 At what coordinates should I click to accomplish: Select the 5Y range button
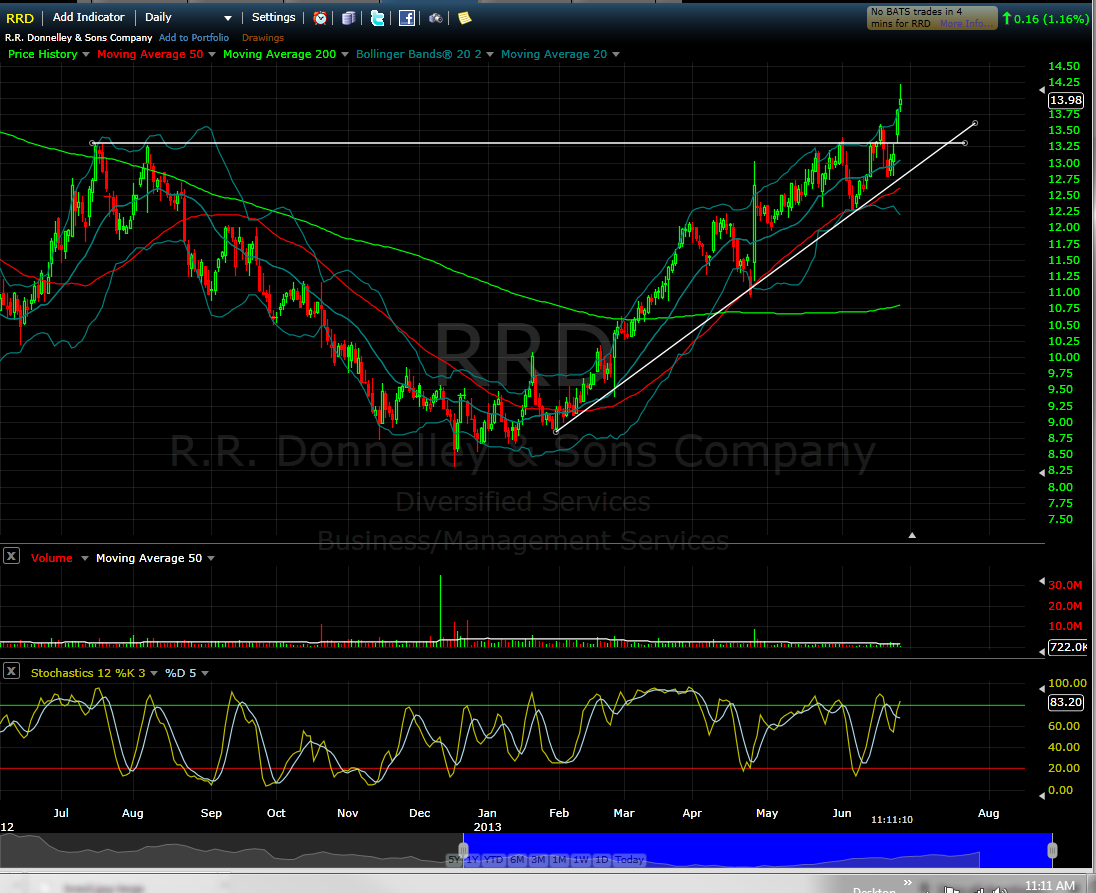pyautogui.click(x=454, y=859)
